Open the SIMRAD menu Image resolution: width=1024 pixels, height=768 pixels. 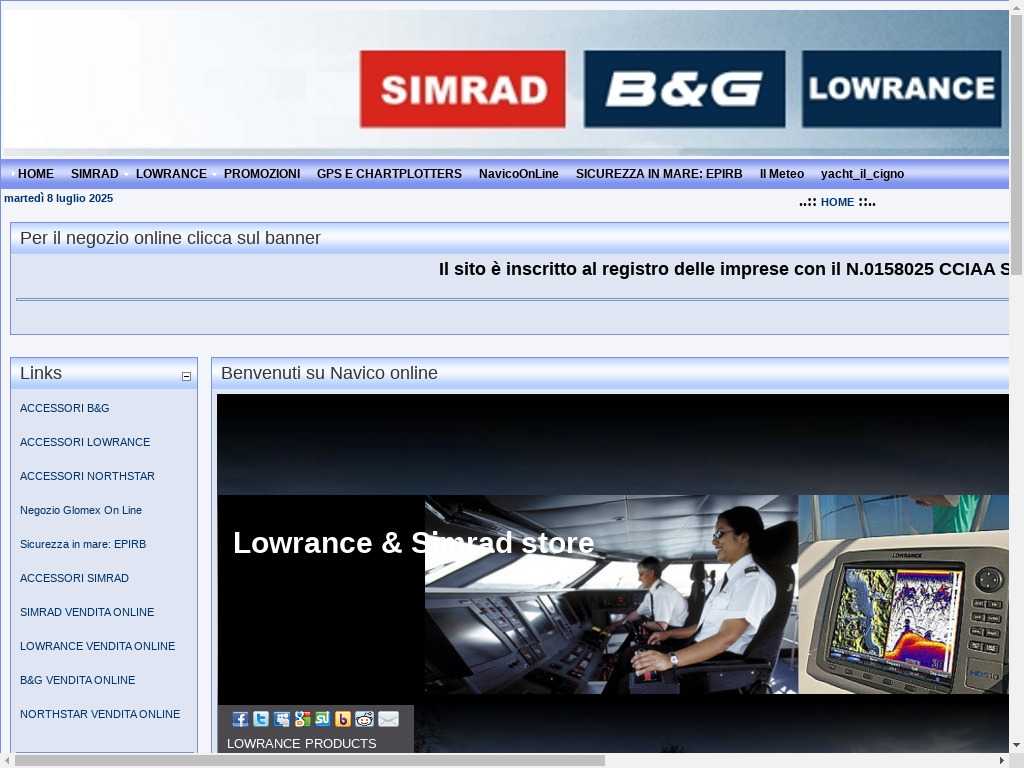click(x=95, y=174)
